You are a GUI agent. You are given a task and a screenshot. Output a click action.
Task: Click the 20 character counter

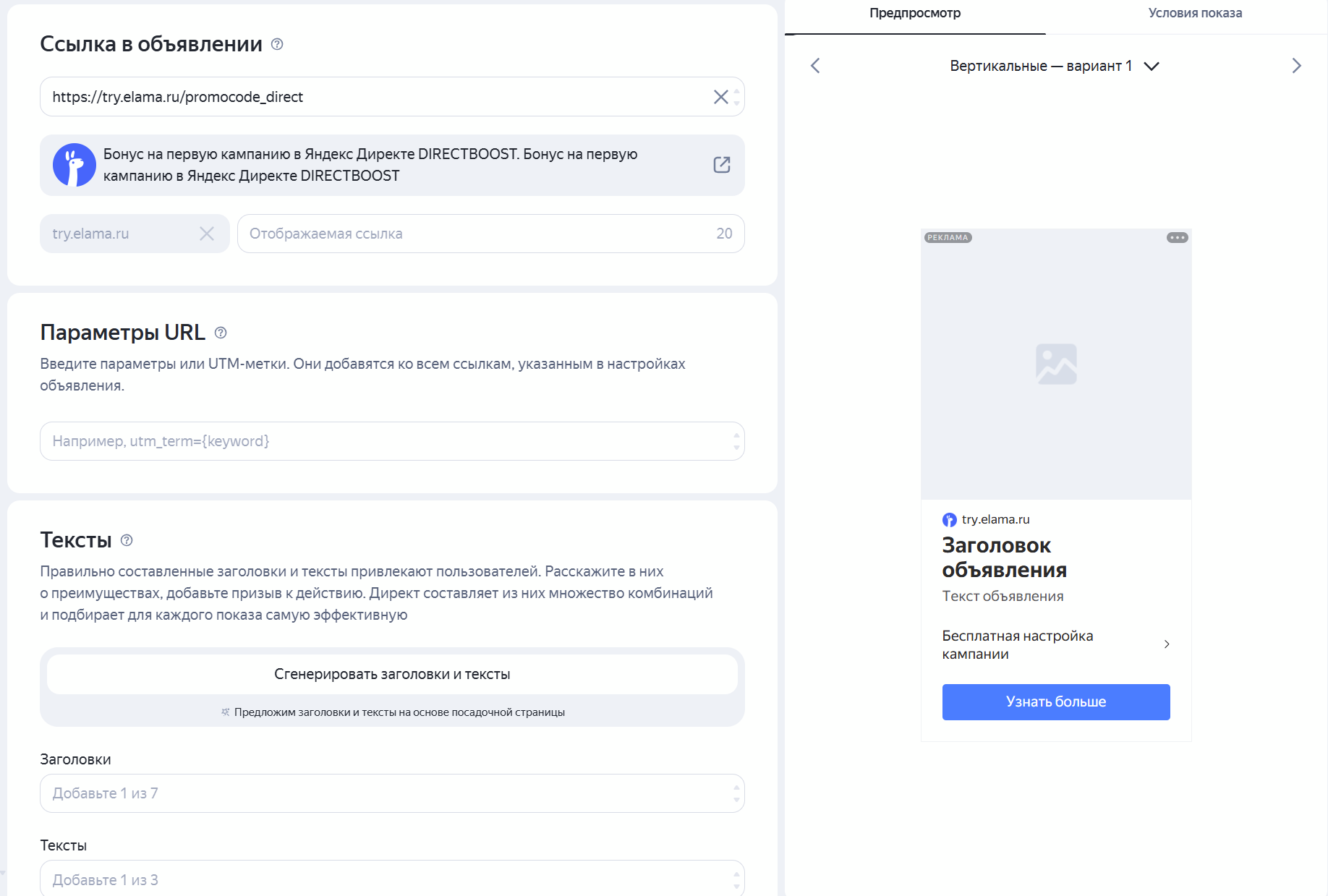[x=724, y=234]
